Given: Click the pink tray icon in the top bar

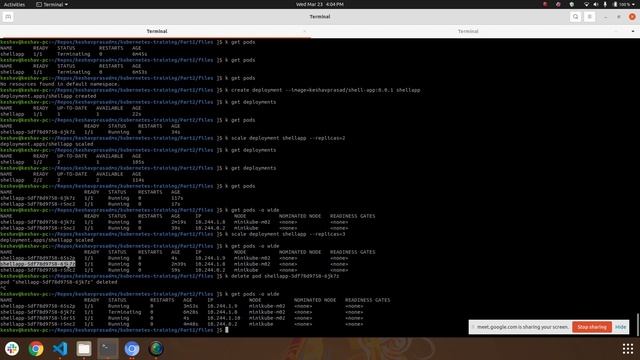Looking at the screenshot, I should (x=558, y=4).
